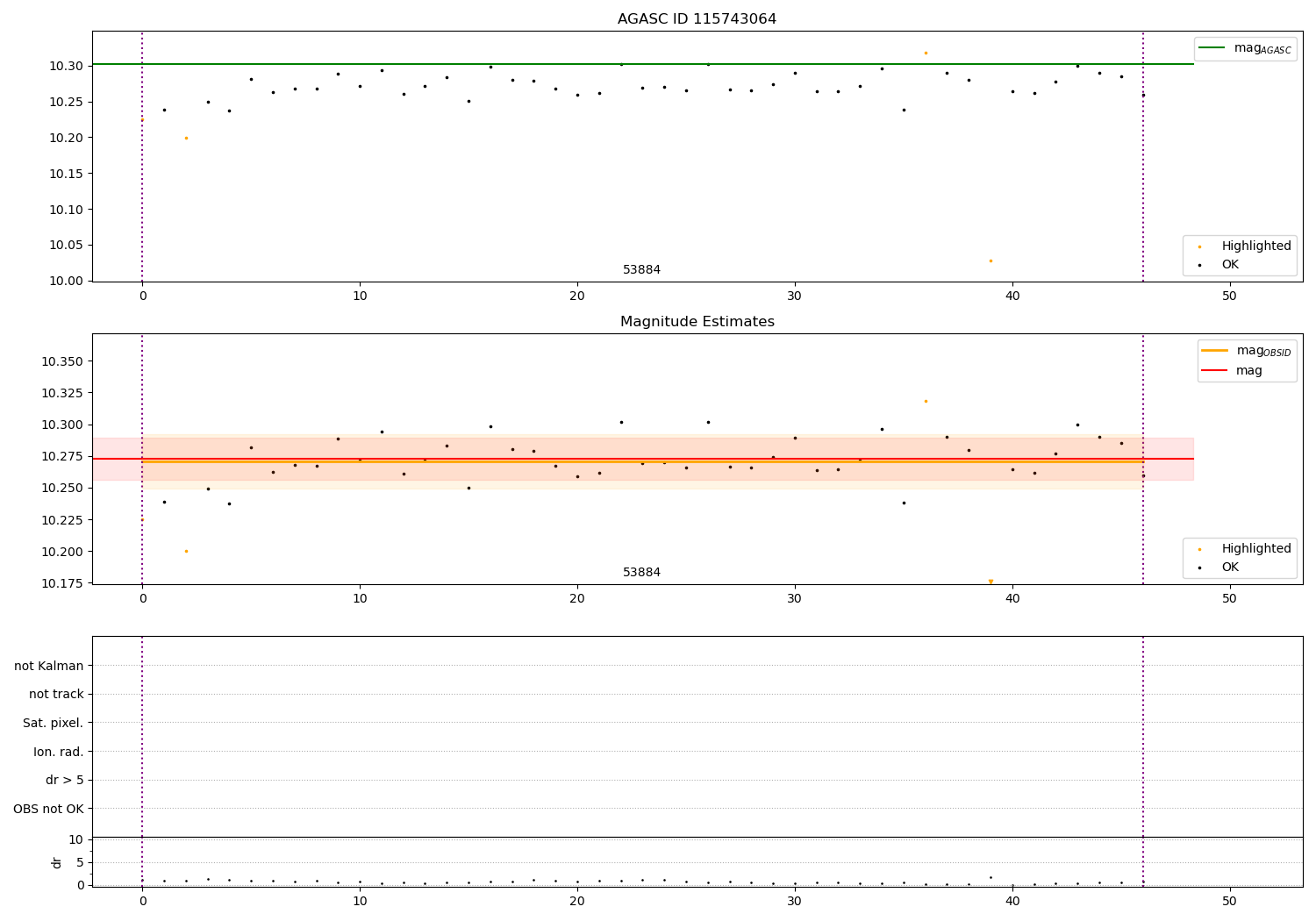Click x-tick '20' of the Magnitude Estimates plot
This screenshot has height=921, width=1316.
(x=577, y=598)
